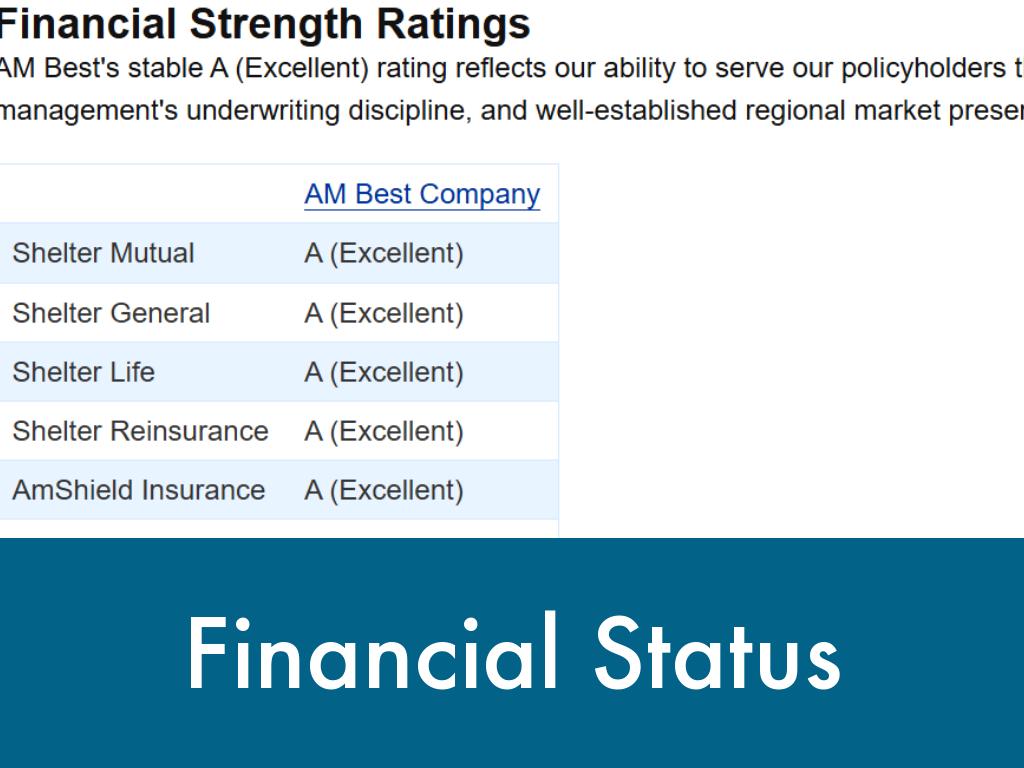Viewport: 1024px width, 768px height.
Task: Click Shelter General's A (Excellent) rating
Action: [x=384, y=313]
